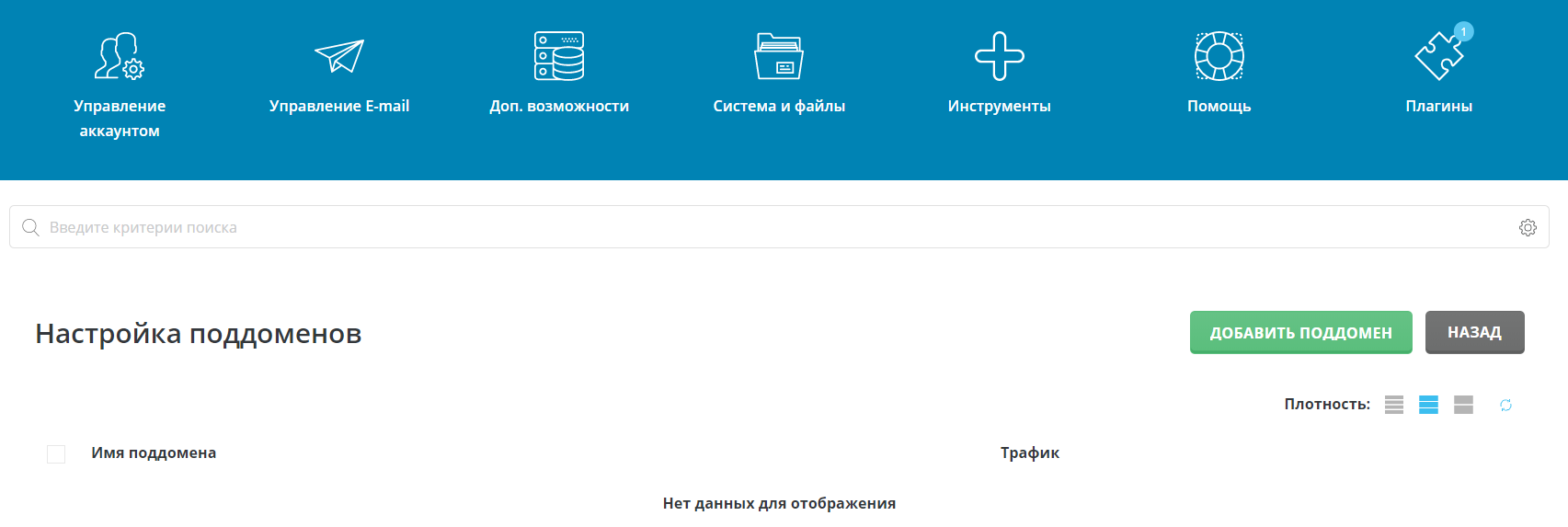Focus the Введите критерии поиска search field
Screen dimensions: 1568x527
[773, 227]
